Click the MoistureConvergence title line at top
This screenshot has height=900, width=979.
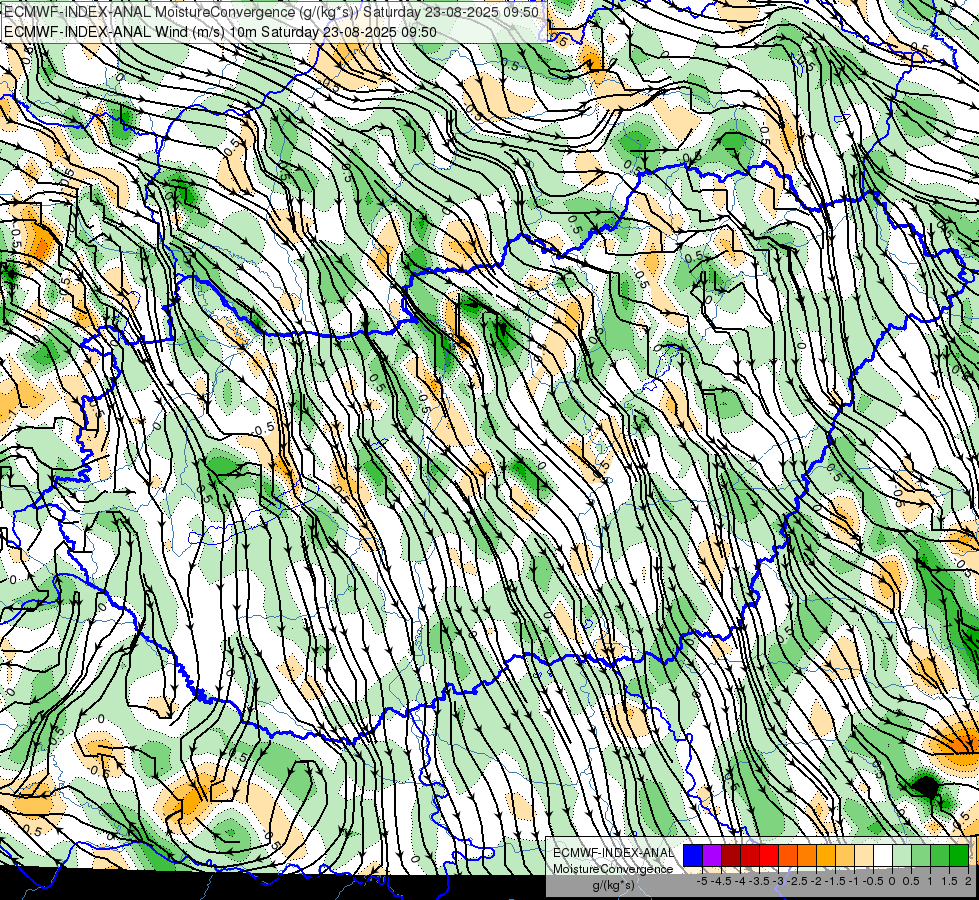point(271,12)
